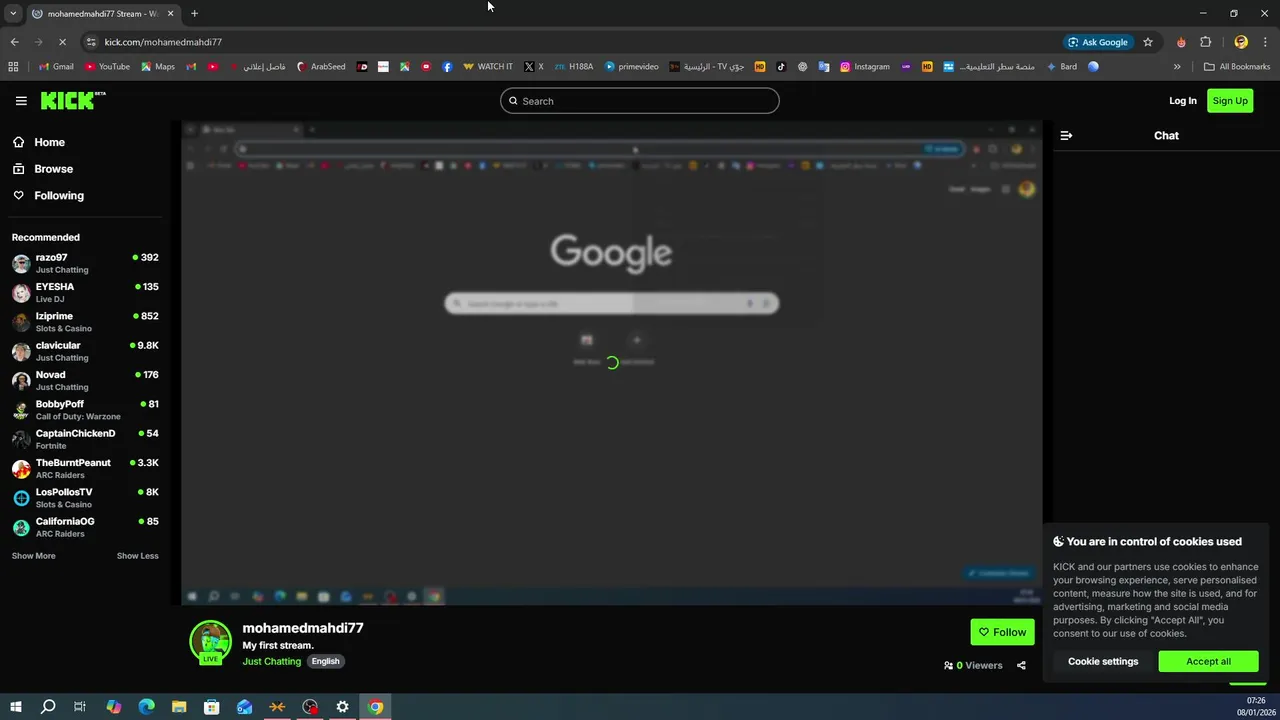Click the address bar URL
This screenshot has height=720, width=1280.
[x=163, y=42]
